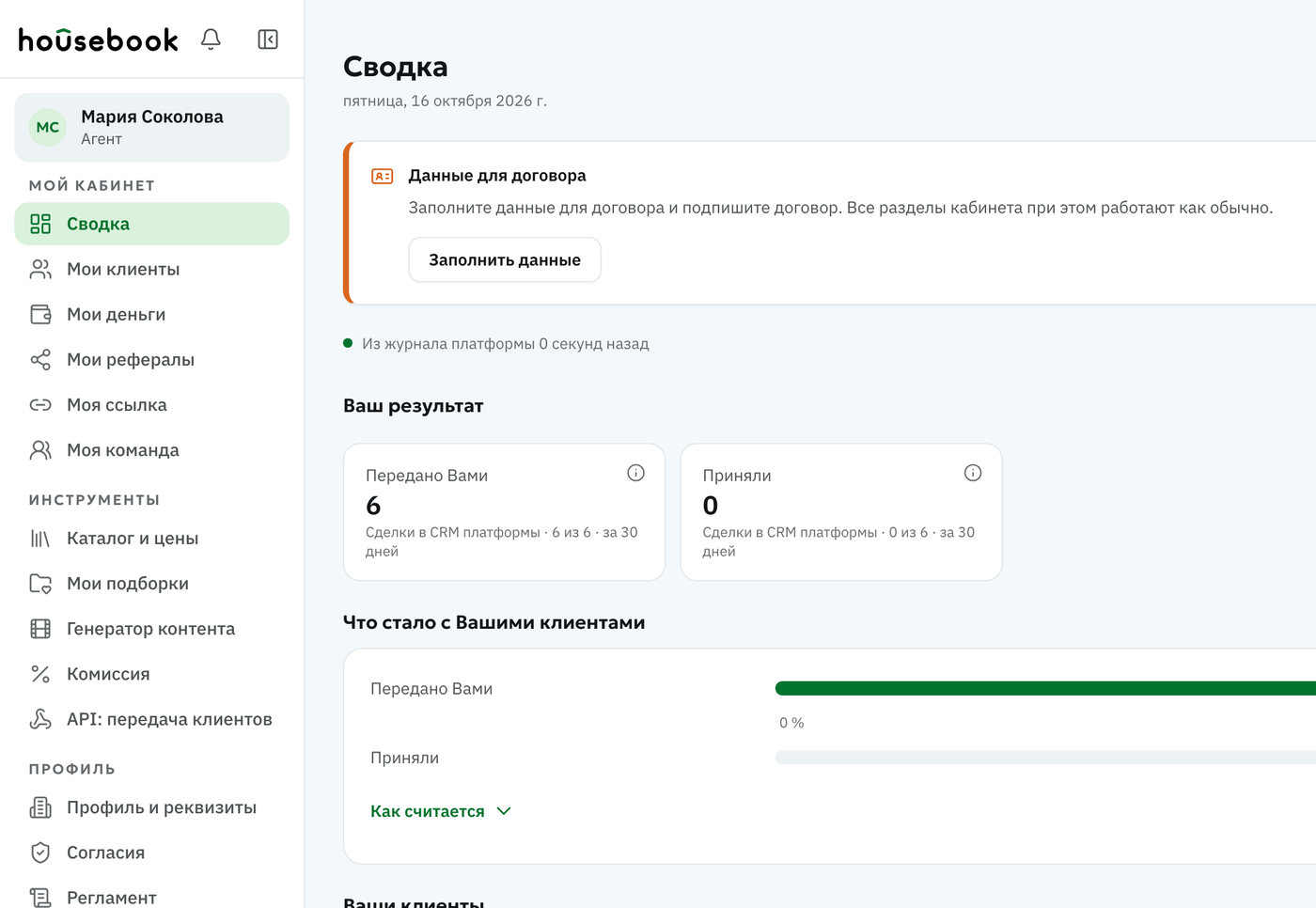Click the Регламент scroll icon

[x=40, y=897]
